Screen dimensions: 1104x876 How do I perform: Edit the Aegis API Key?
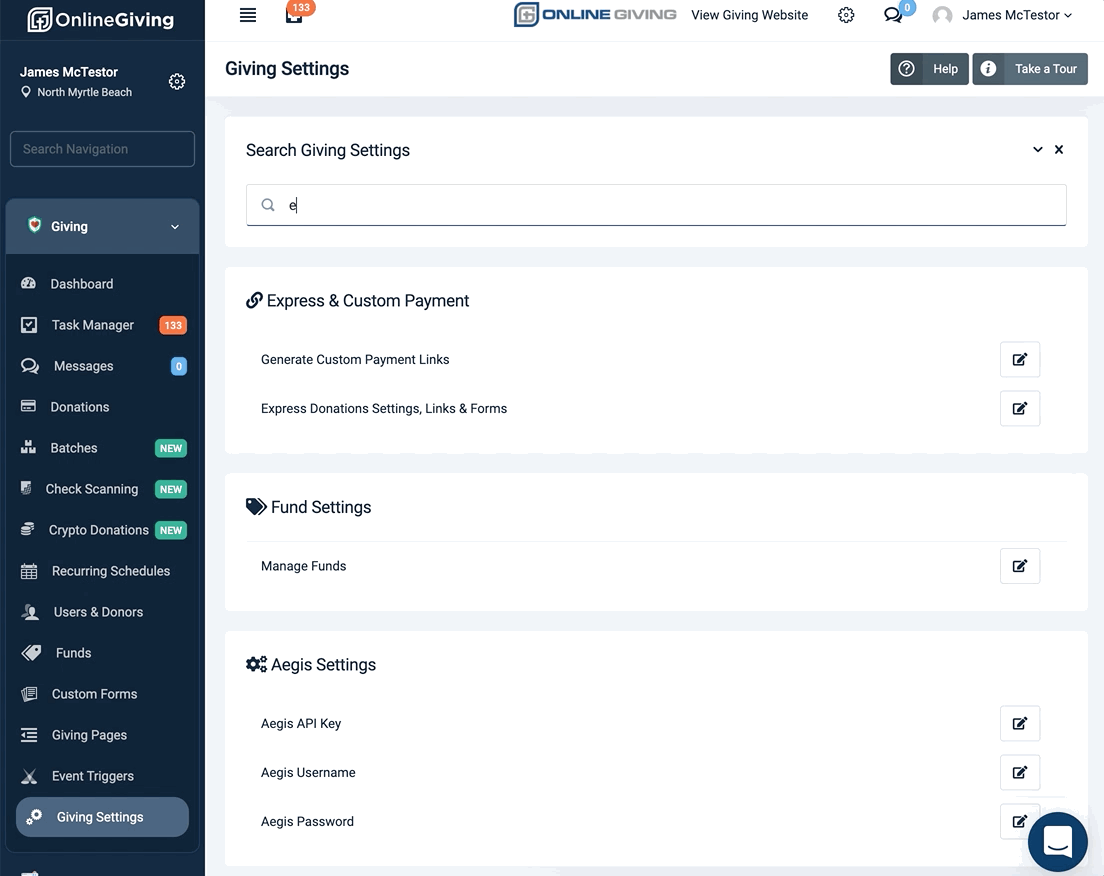tap(1020, 723)
